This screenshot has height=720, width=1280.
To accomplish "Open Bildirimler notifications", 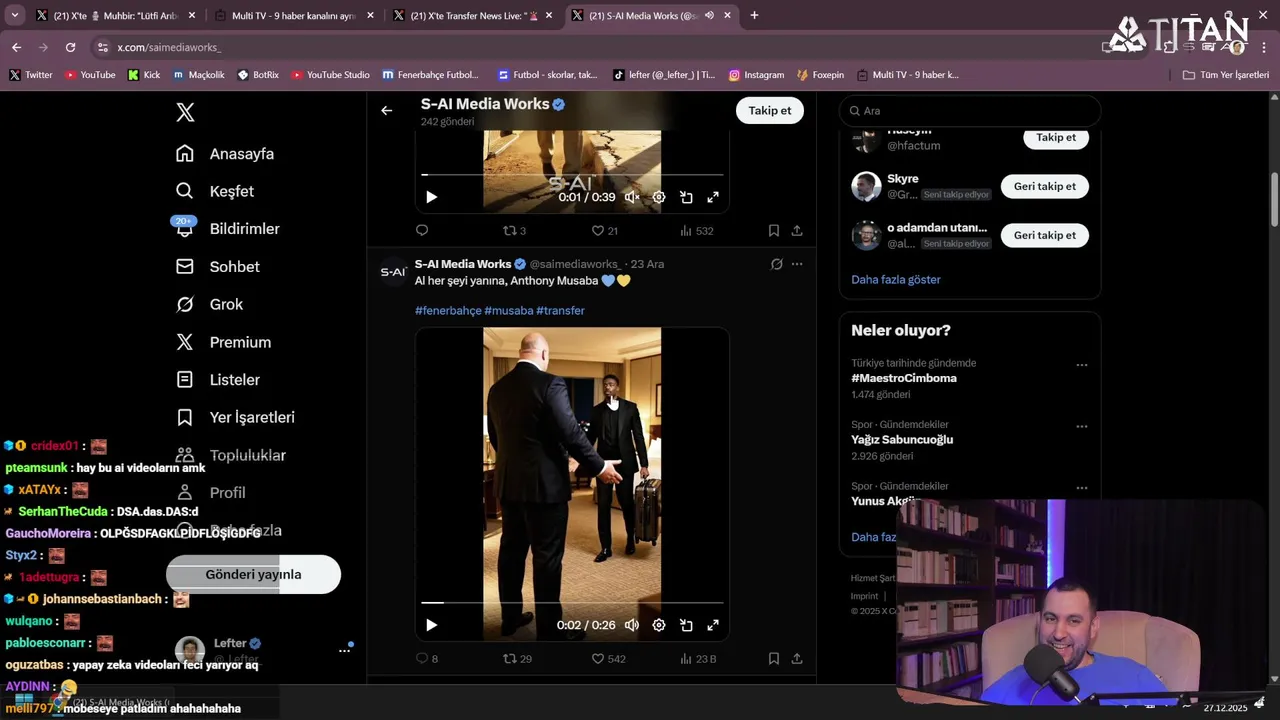I will tap(228, 229).
